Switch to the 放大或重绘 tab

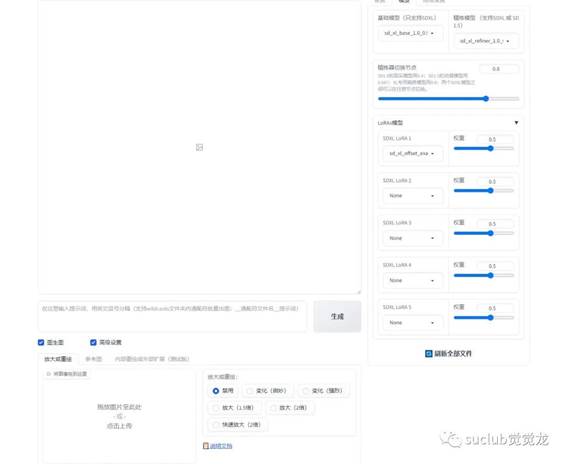tap(58, 359)
